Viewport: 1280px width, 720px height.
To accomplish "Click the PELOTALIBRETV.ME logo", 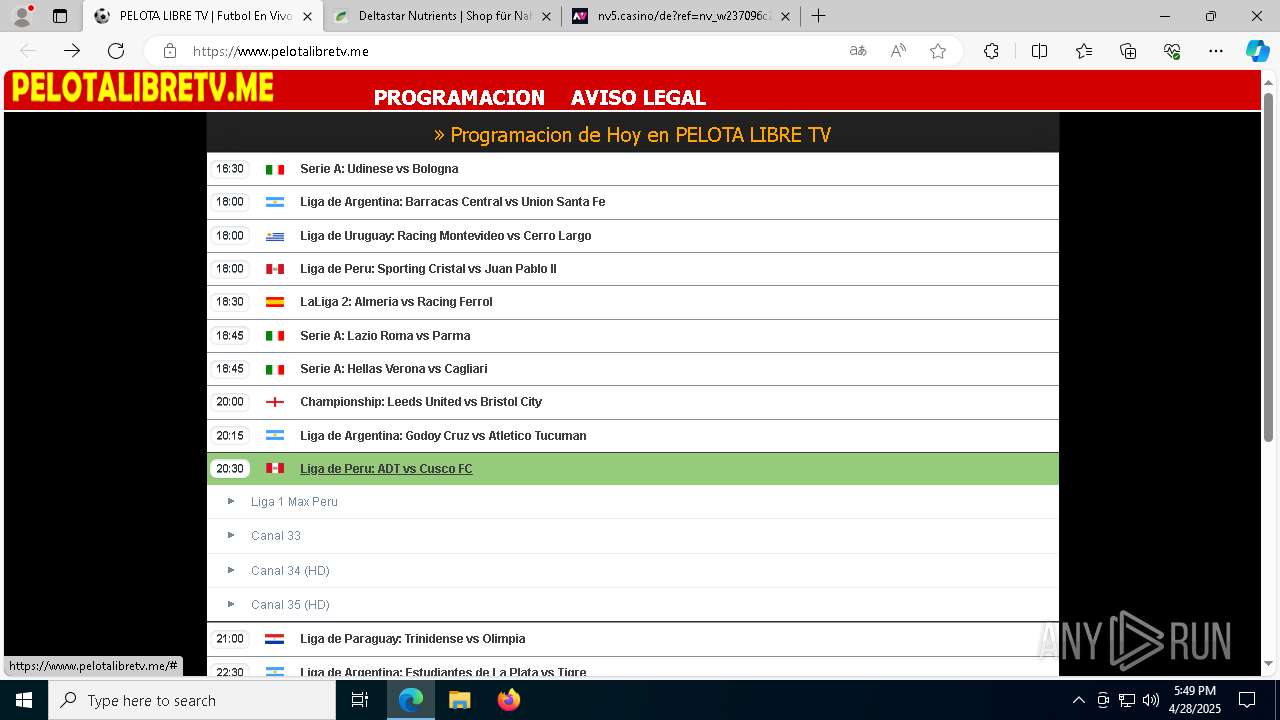I will (142, 88).
